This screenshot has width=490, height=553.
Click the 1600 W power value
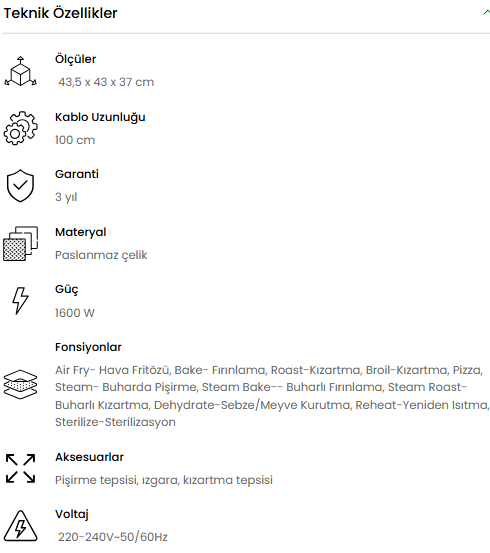click(x=75, y=312)
